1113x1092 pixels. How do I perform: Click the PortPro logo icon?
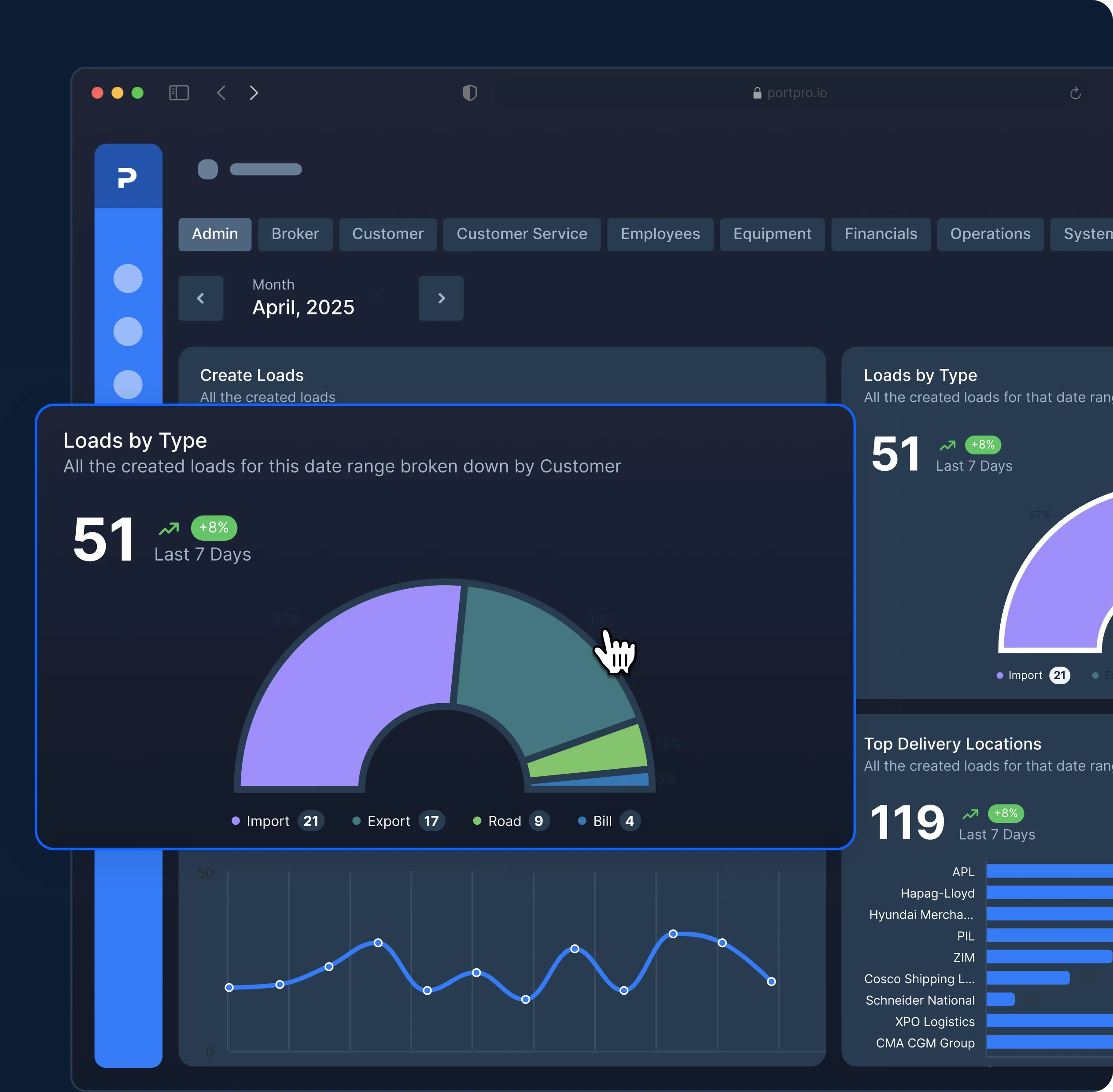tap(127, 177)
